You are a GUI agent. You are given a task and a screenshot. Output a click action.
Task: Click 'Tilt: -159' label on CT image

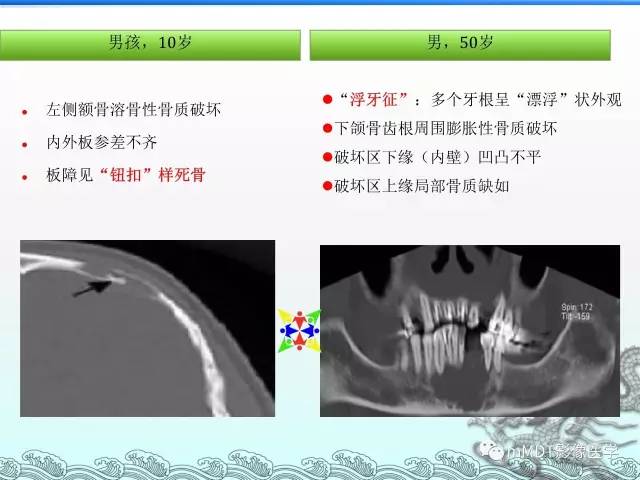[x=576, y=316]
